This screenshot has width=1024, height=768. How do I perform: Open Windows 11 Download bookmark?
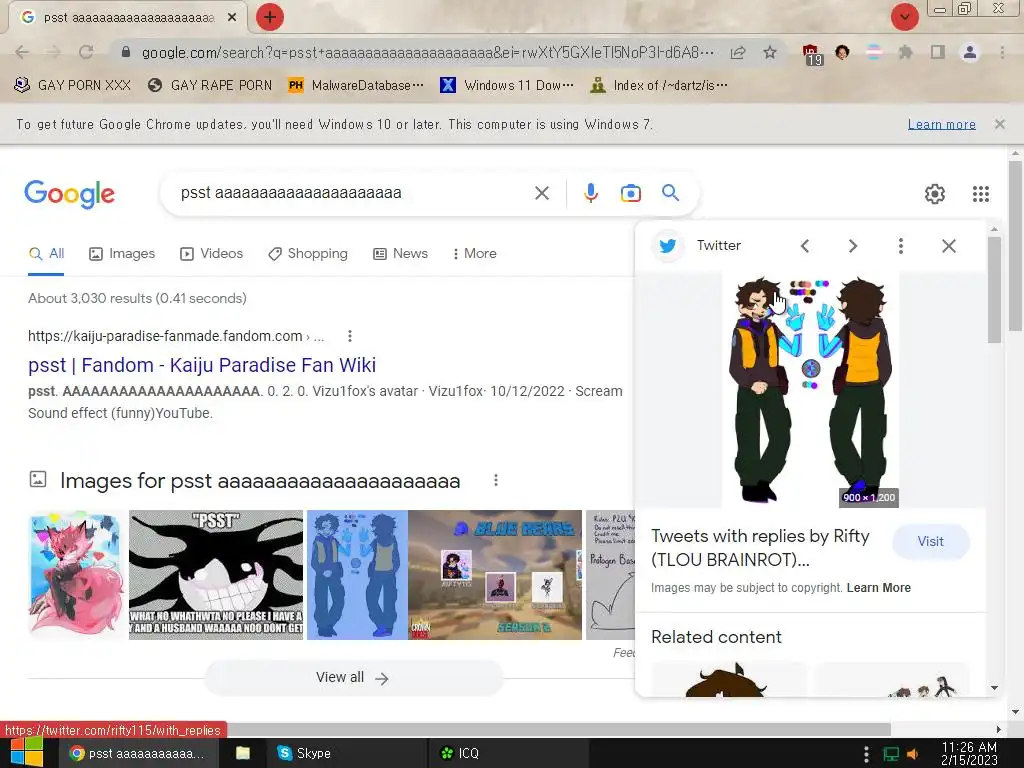pyautogui.click(x=507, y=85)
